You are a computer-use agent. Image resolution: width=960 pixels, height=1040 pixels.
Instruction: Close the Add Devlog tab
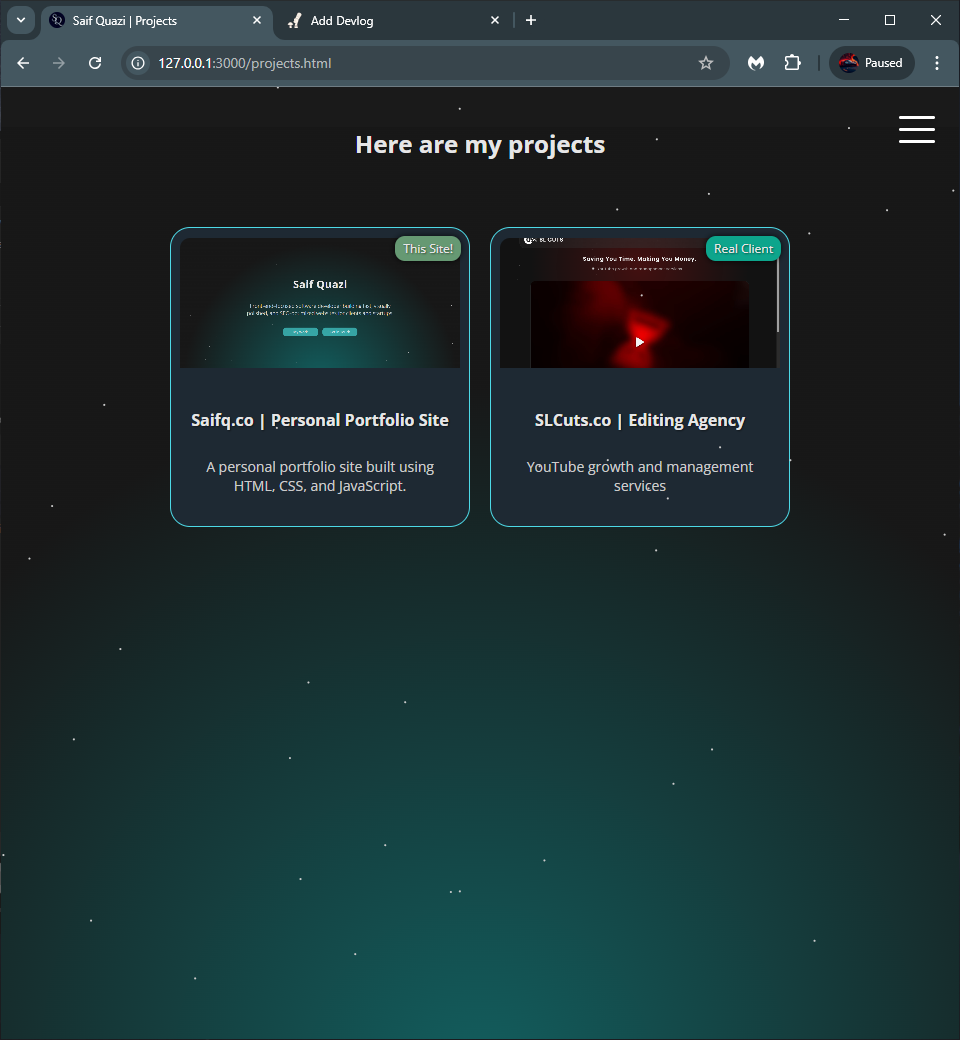(495, 20)
